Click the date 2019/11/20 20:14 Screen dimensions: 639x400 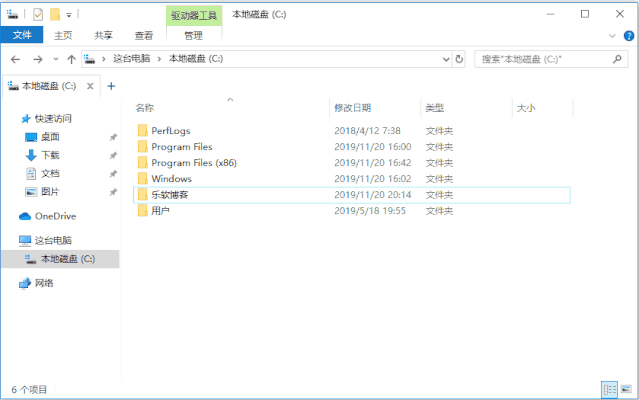coord(372,195)
